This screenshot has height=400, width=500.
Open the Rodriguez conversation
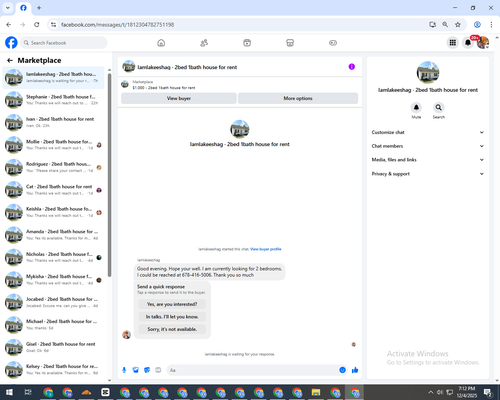[53, 167]
